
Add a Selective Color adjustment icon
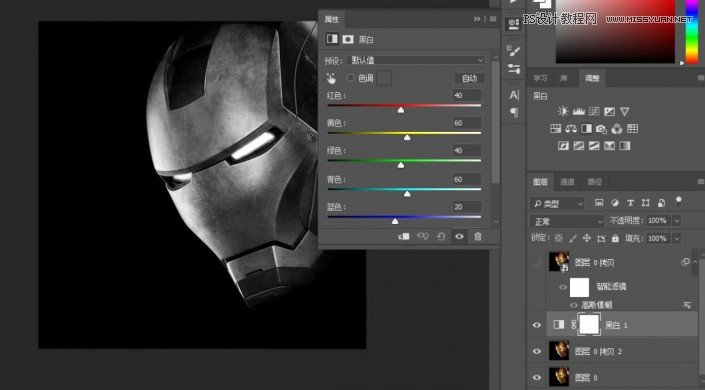tap(609, 146)
